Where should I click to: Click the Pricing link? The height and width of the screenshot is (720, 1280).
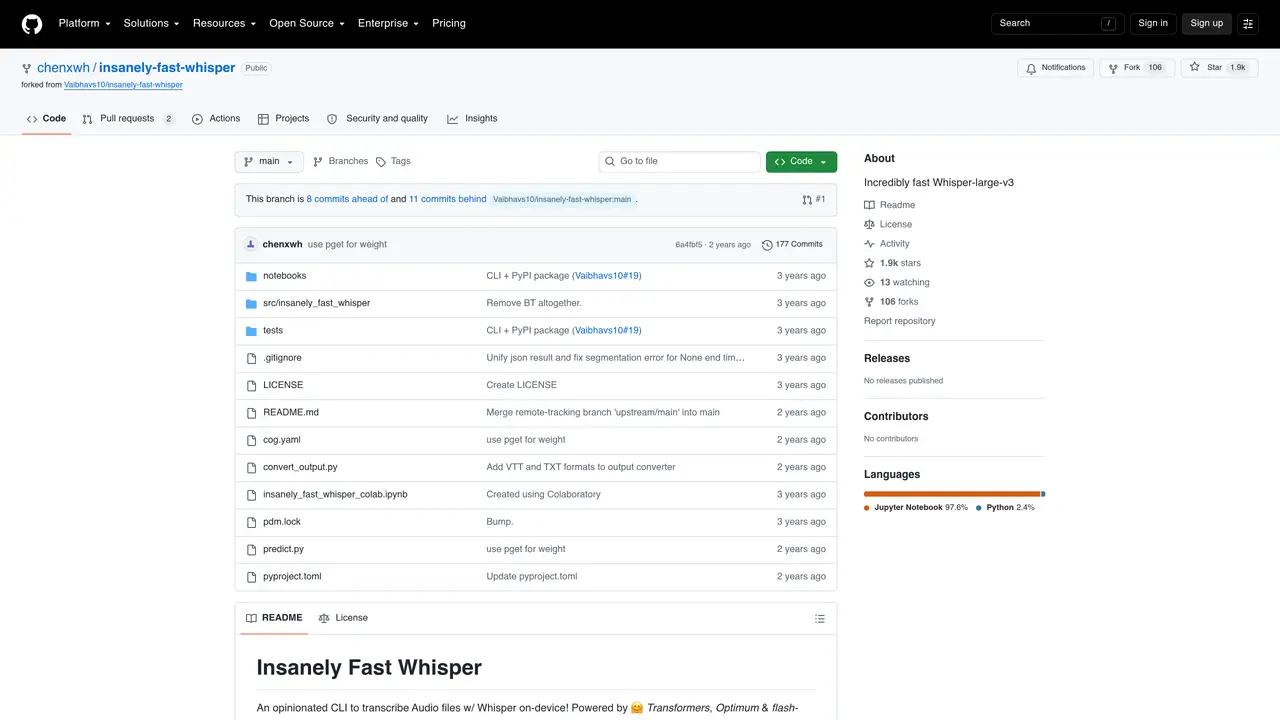coord(449,23)
